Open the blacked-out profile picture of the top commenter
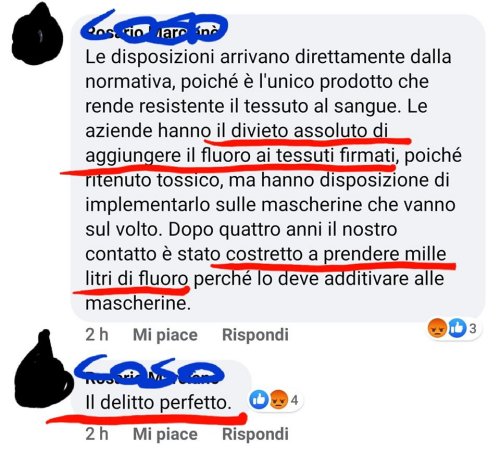Image resolution: width=500 pixels, height=454 pixels. pos(37,34)
